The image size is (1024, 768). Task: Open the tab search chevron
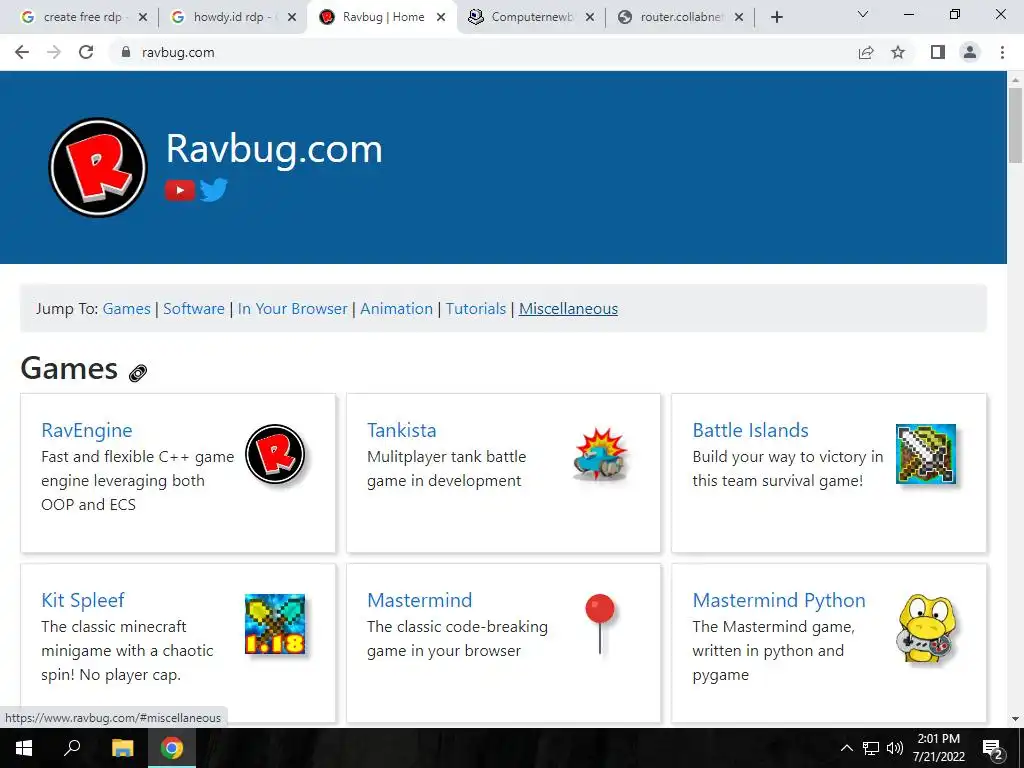coord(863,14)
